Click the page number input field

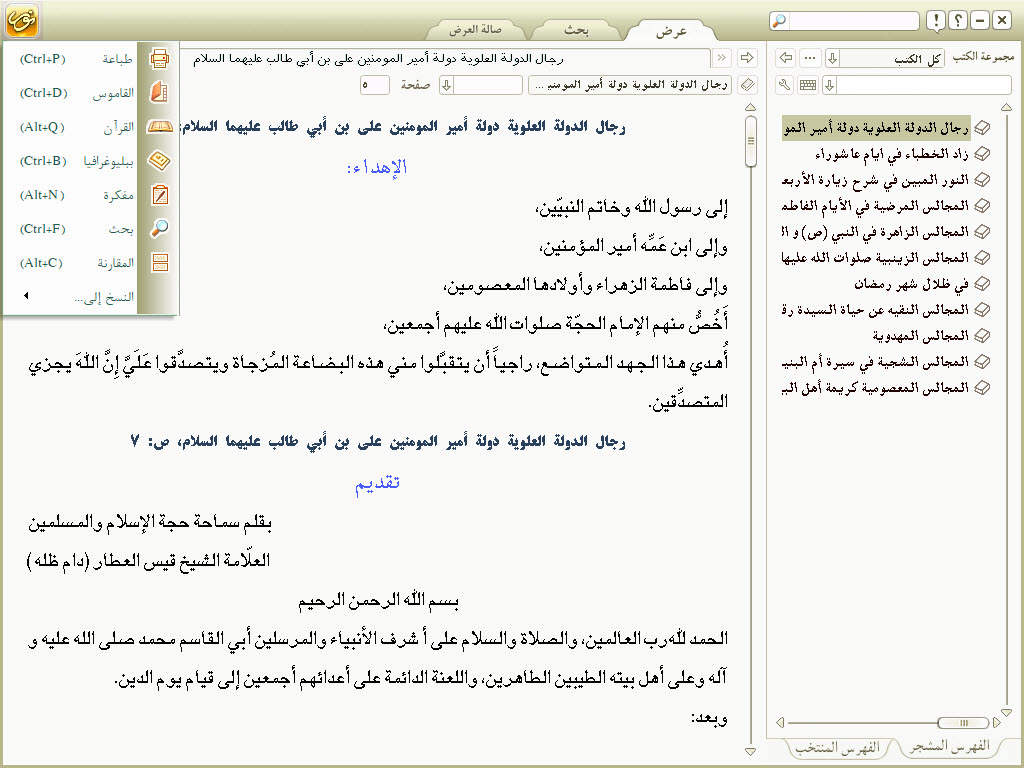376,86
